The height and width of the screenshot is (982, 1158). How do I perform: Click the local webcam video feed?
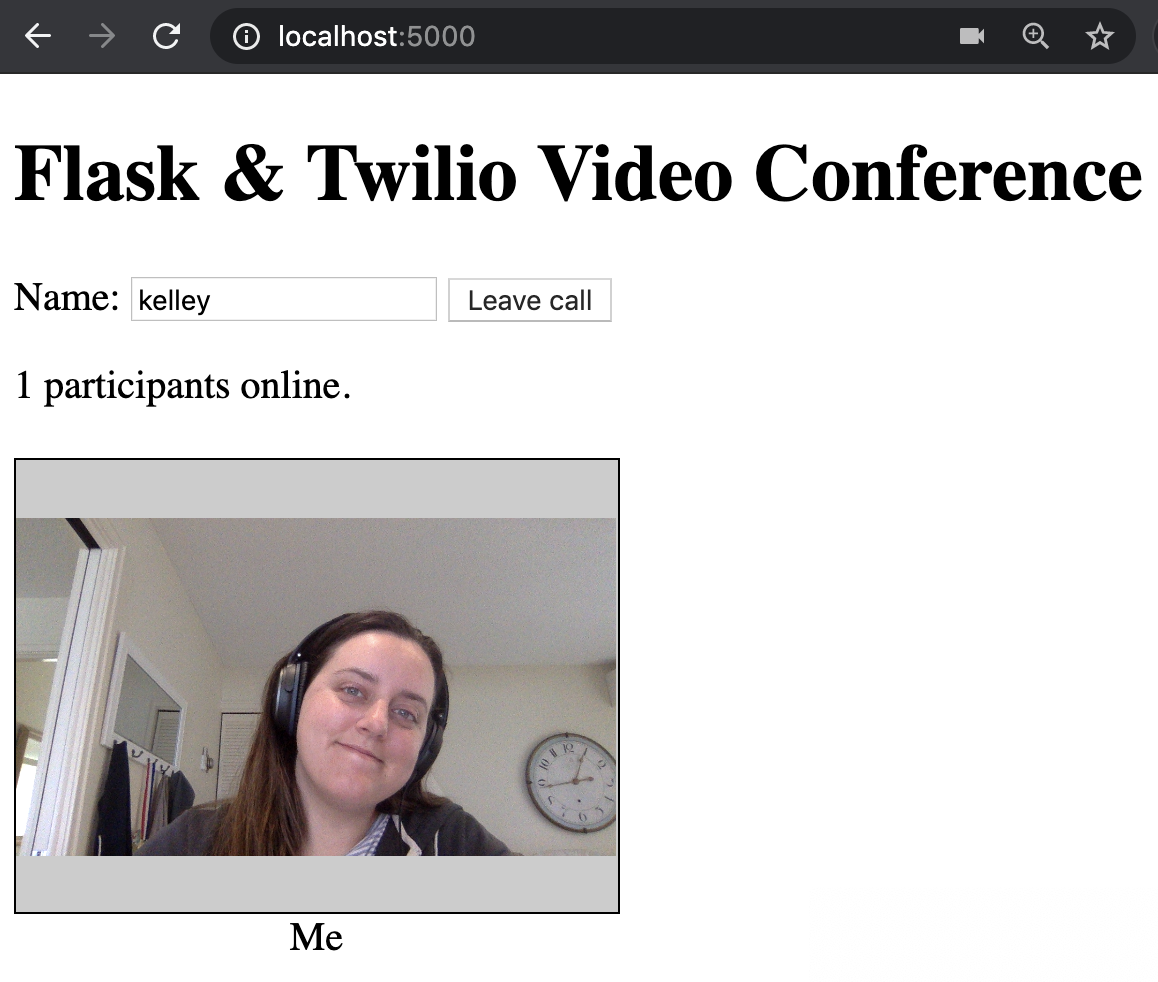pyautogui.click(x=317, y=686)
